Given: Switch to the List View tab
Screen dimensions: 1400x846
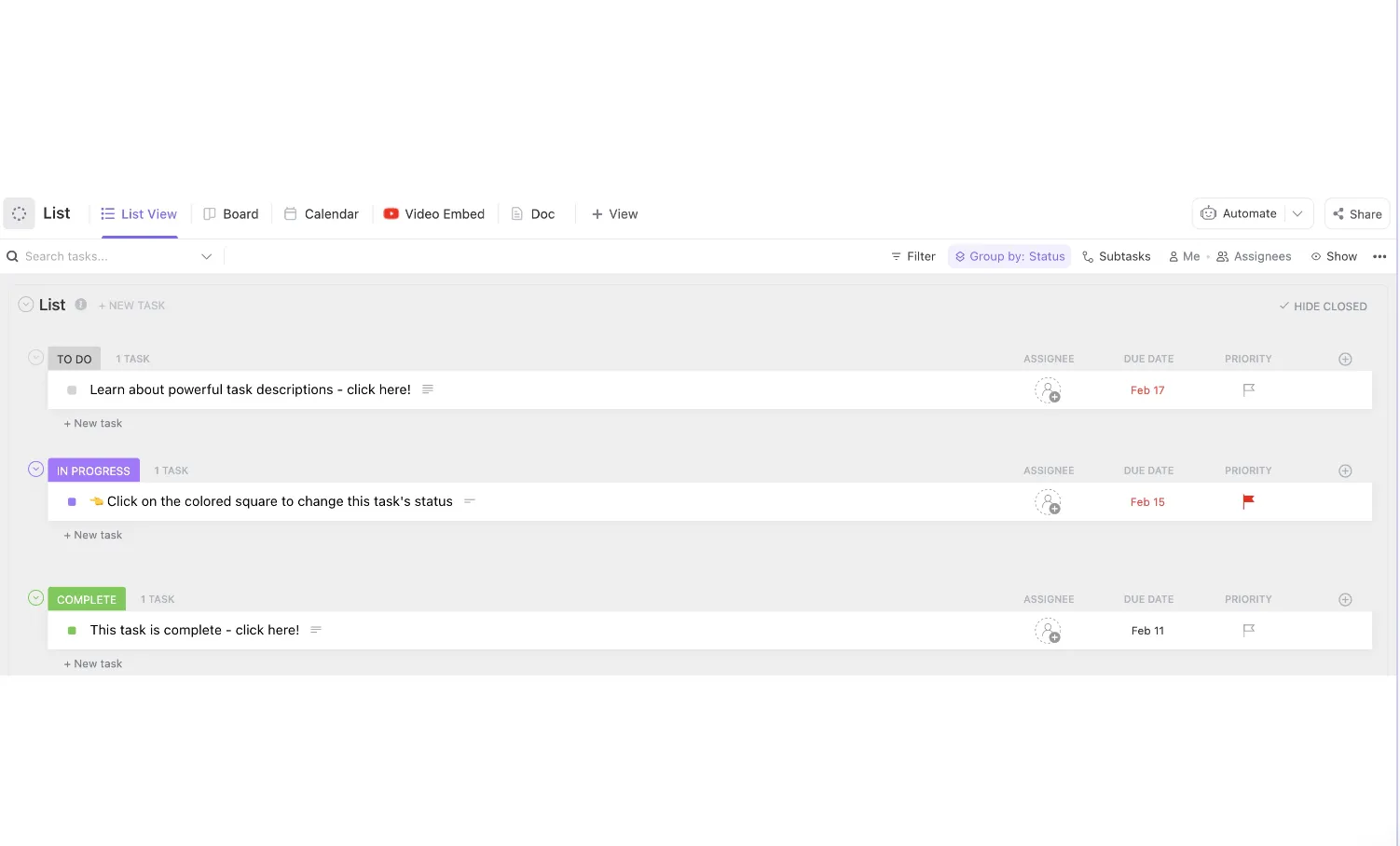Looking at the screenshot, I should coord(139,214).
